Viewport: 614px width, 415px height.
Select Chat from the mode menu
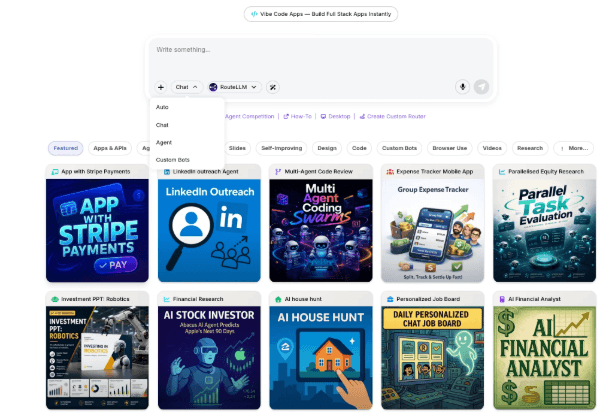pyautogui.click(x=187, y=125)
